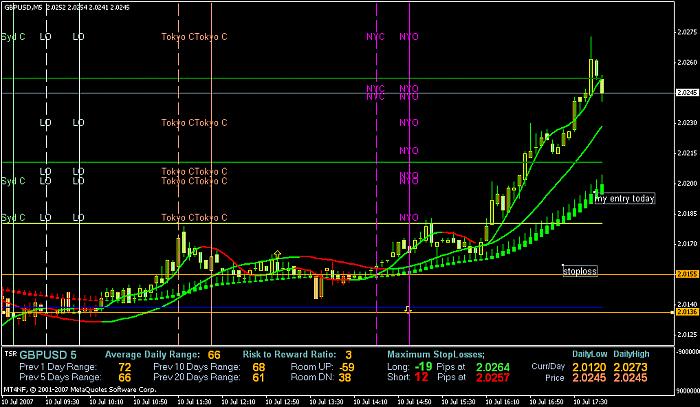The image size is (700, 407).
Task: Click the tall orange candle below support line
Action: (x=318, y=288)
